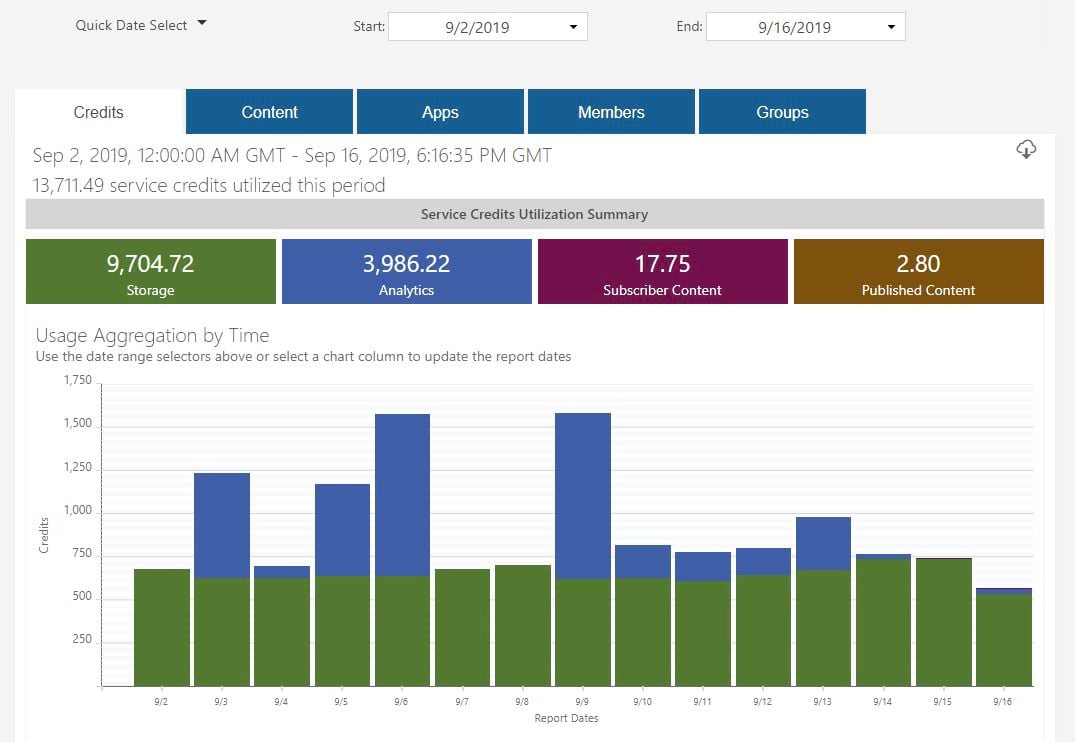Viewport: 1075px width, 742px height.
Task: Select the 9/2 chart column
Action: 162,627
